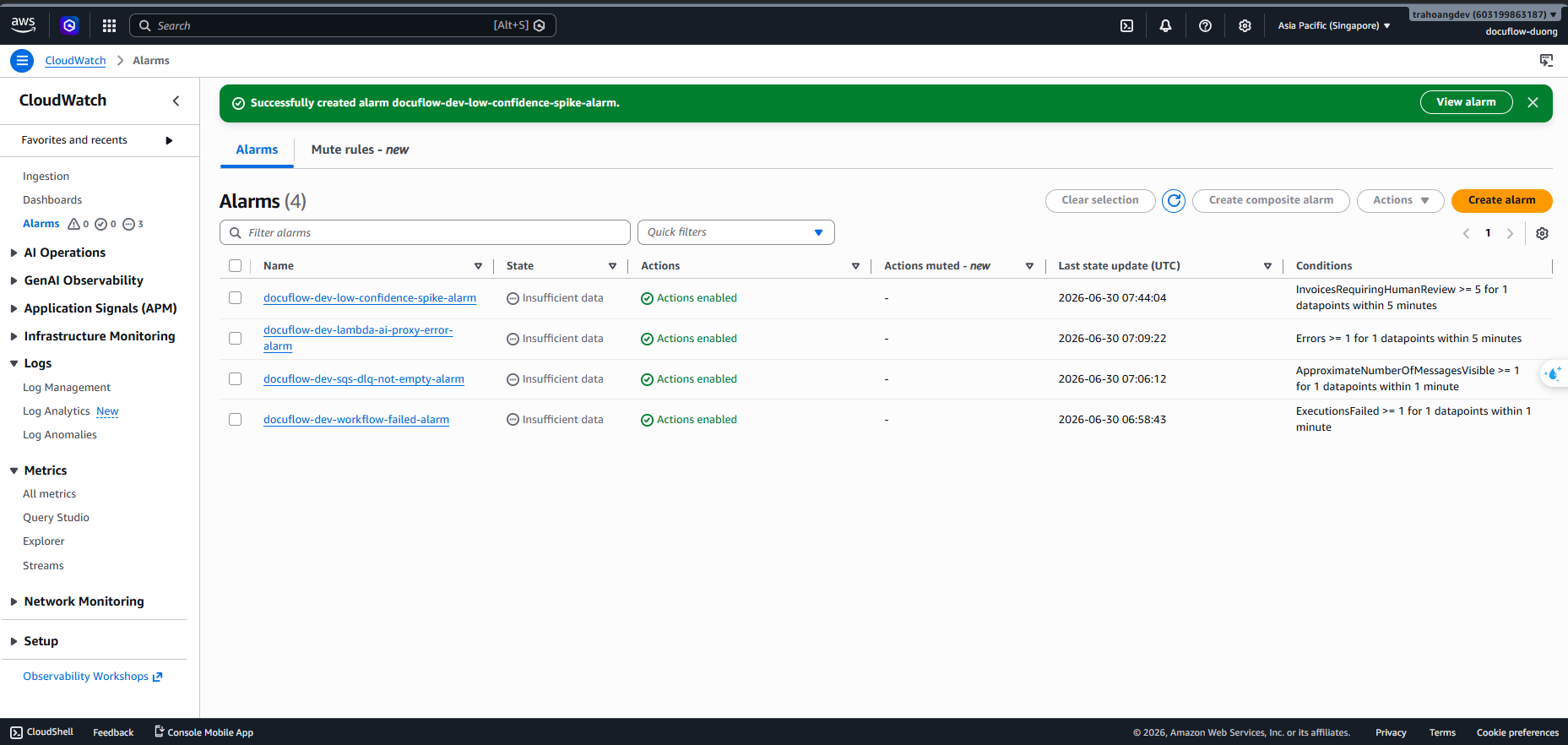The width and height of the screenshot is (1568, 745).
Task: Open Log Anomalies in the sidebar
Action: click(60, 435)
